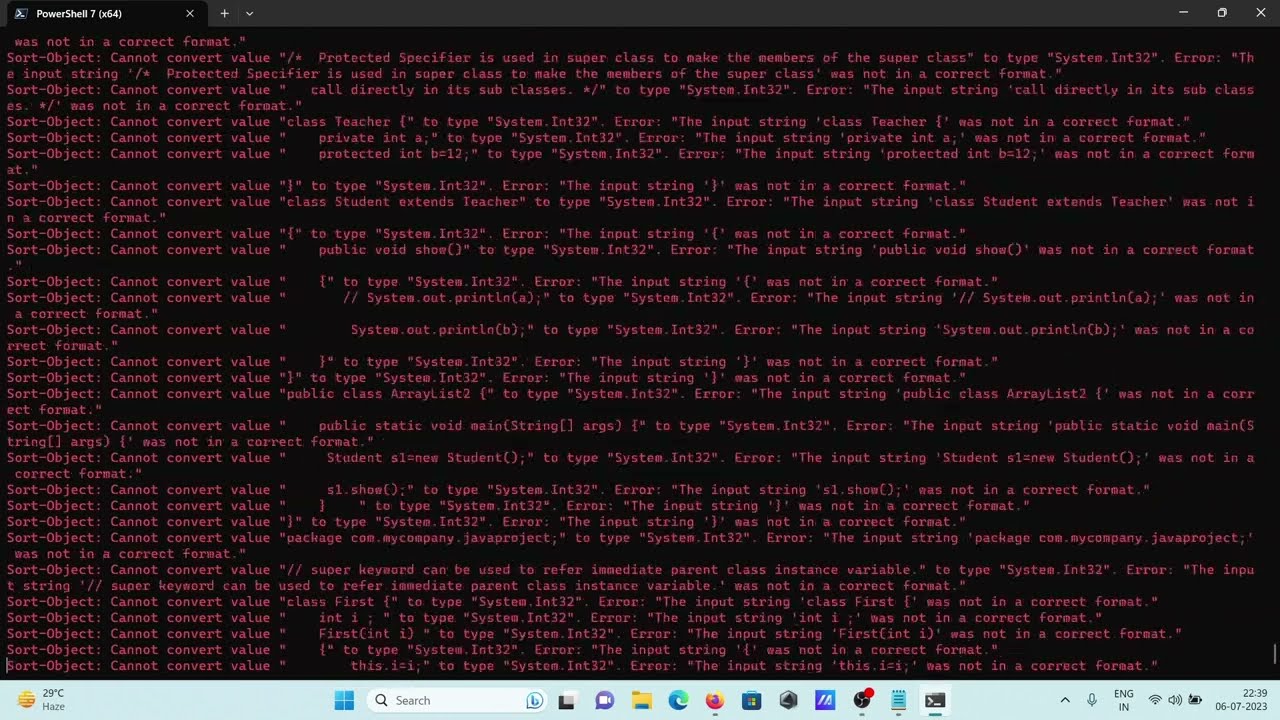Open the new tab plus button

click(224, 13)
